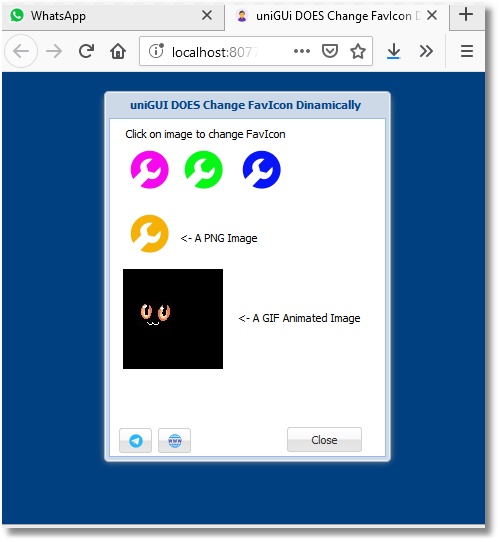Screen dimensions: 499x542
Task: Click the Close button in dialog
Action: [324, 440]
